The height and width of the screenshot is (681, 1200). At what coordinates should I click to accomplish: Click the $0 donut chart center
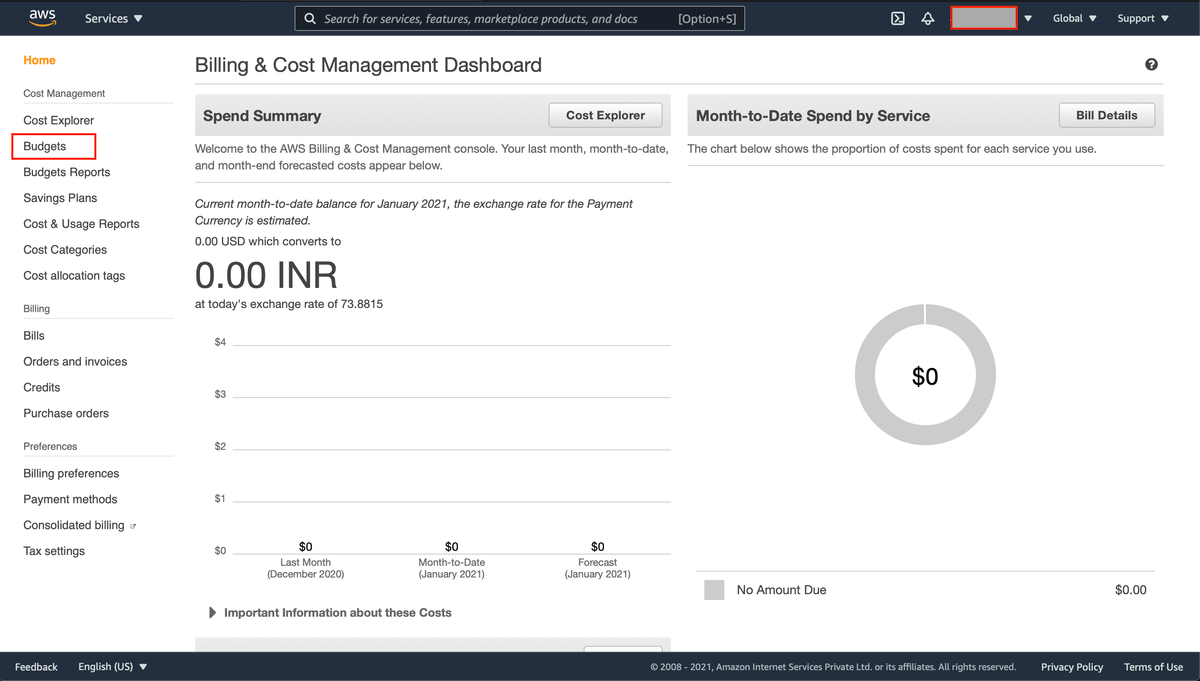pyautogui.click(x=925, y=376)
